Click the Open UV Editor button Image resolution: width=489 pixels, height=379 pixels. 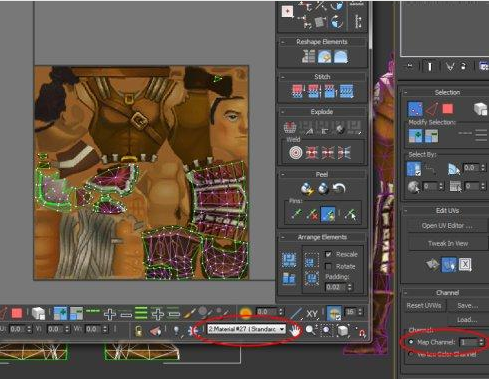point(447,226)
